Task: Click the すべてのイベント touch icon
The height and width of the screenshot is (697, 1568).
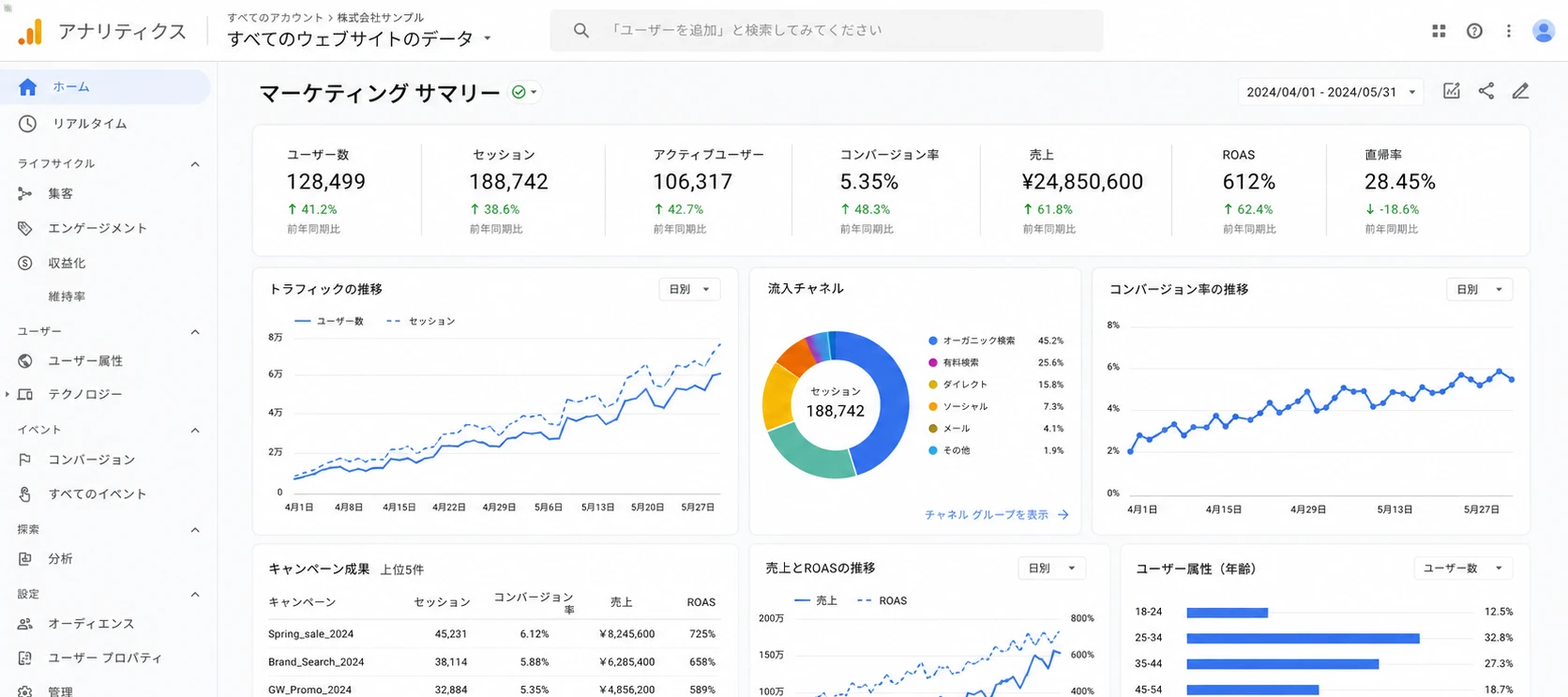Action: 25,494
